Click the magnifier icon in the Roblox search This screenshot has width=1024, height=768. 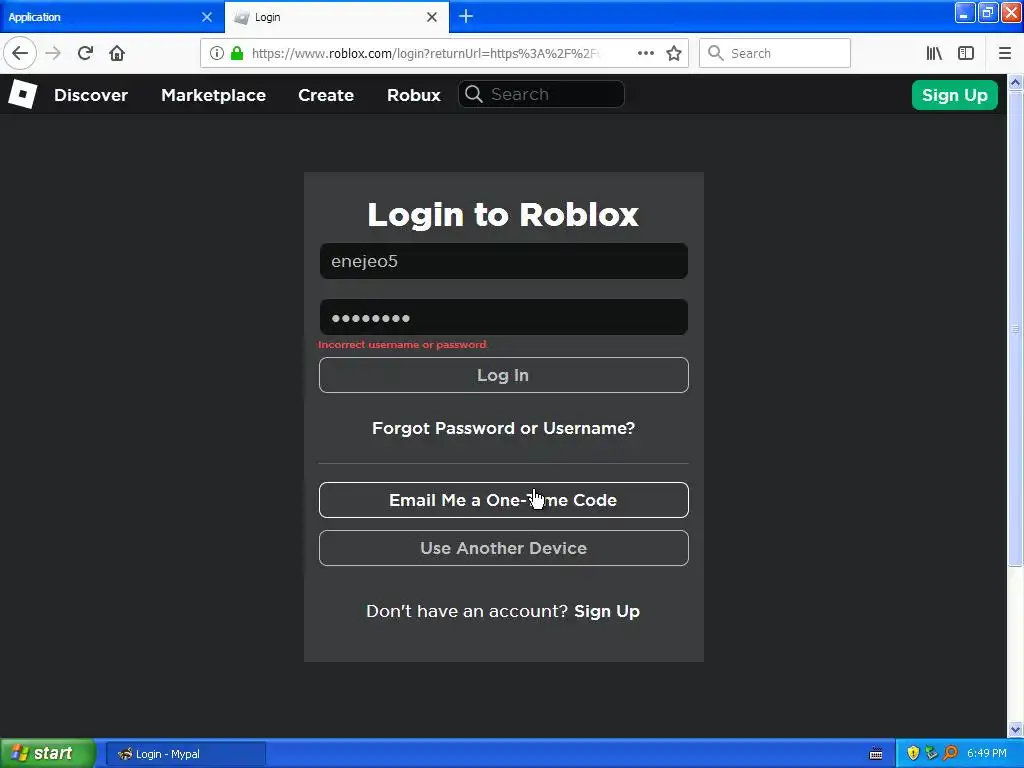(474, 95)
